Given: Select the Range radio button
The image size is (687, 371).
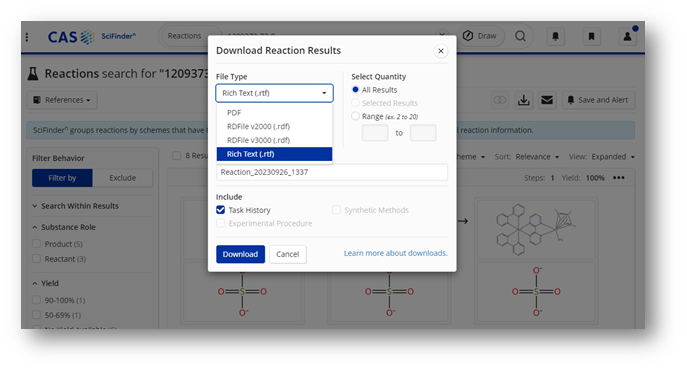Looking at the screenshot, I should [355, 116].
